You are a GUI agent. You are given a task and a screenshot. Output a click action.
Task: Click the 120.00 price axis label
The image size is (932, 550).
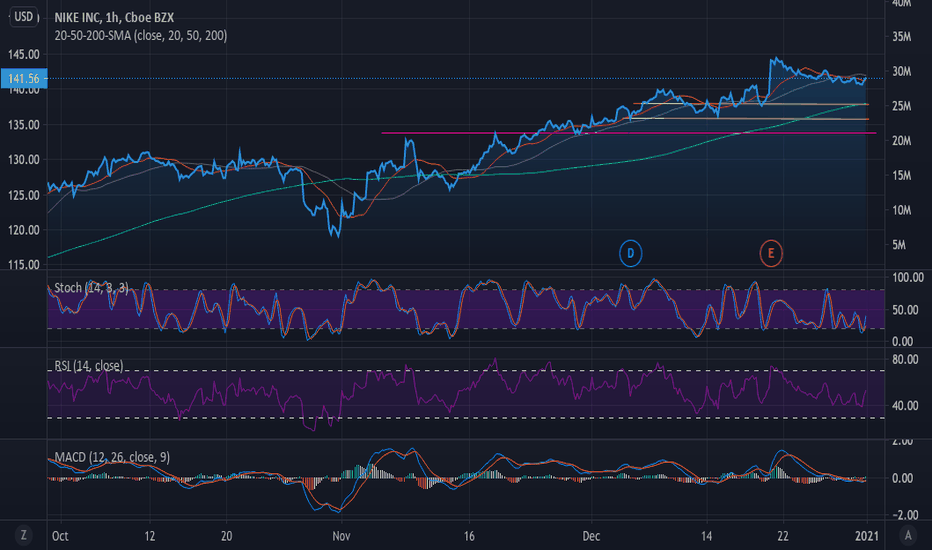[24, 230]
